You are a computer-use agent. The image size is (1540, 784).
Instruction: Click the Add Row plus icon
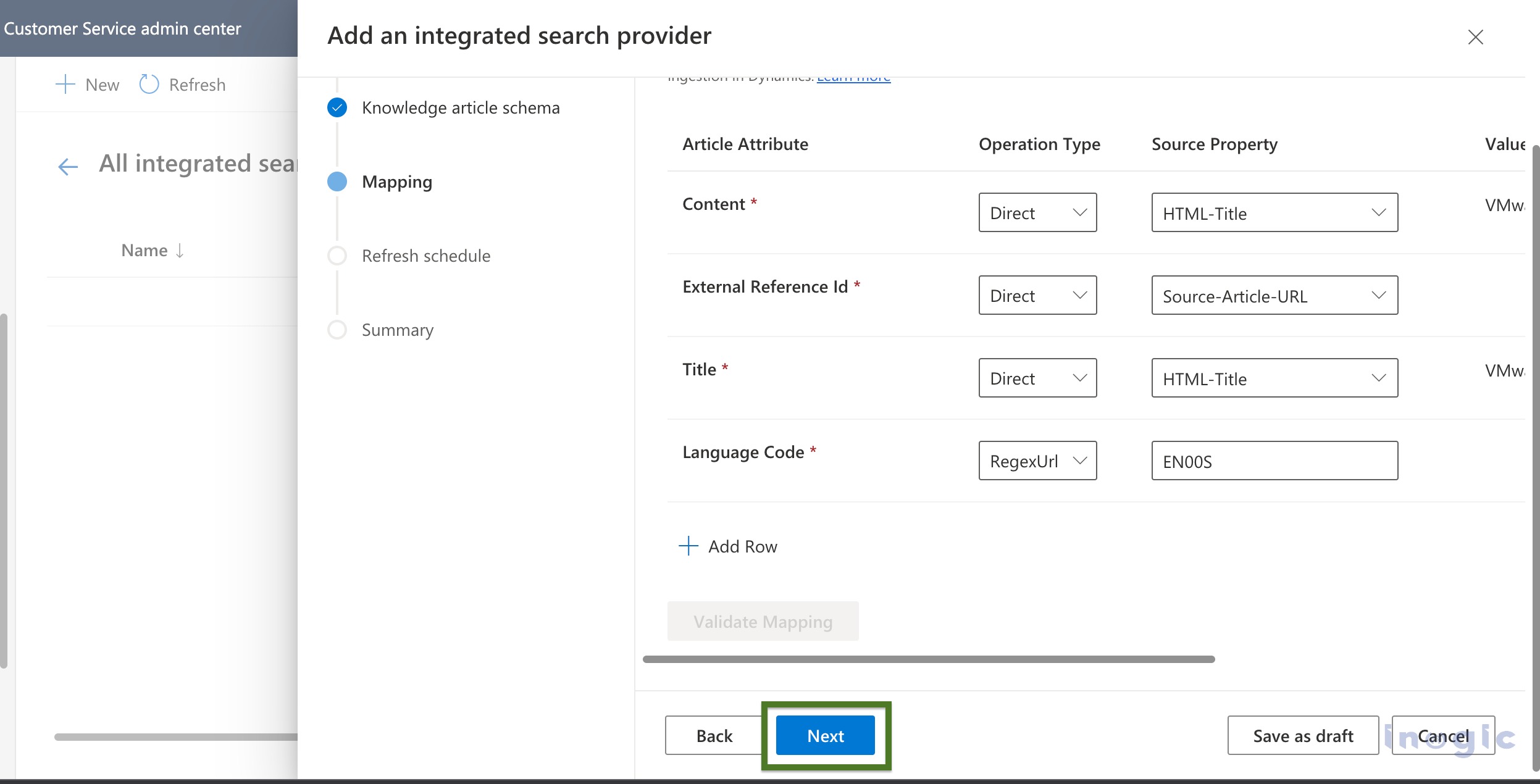(x=688, y=546)
